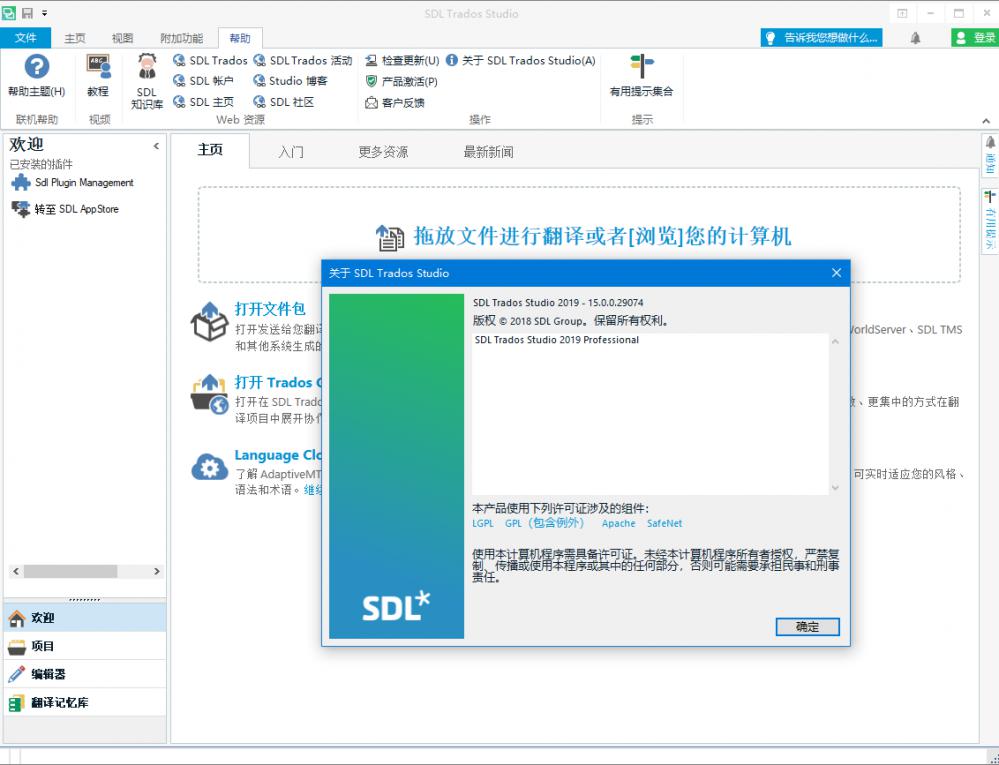Switch to the 主页 ribbon tab
999x765 pixels.
click(75, 38)
